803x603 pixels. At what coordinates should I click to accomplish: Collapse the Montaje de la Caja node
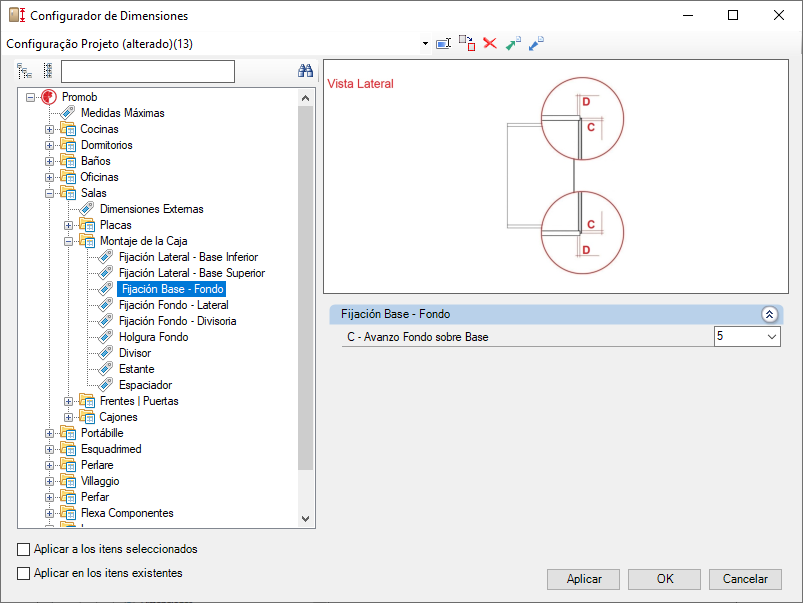(68, 241)
